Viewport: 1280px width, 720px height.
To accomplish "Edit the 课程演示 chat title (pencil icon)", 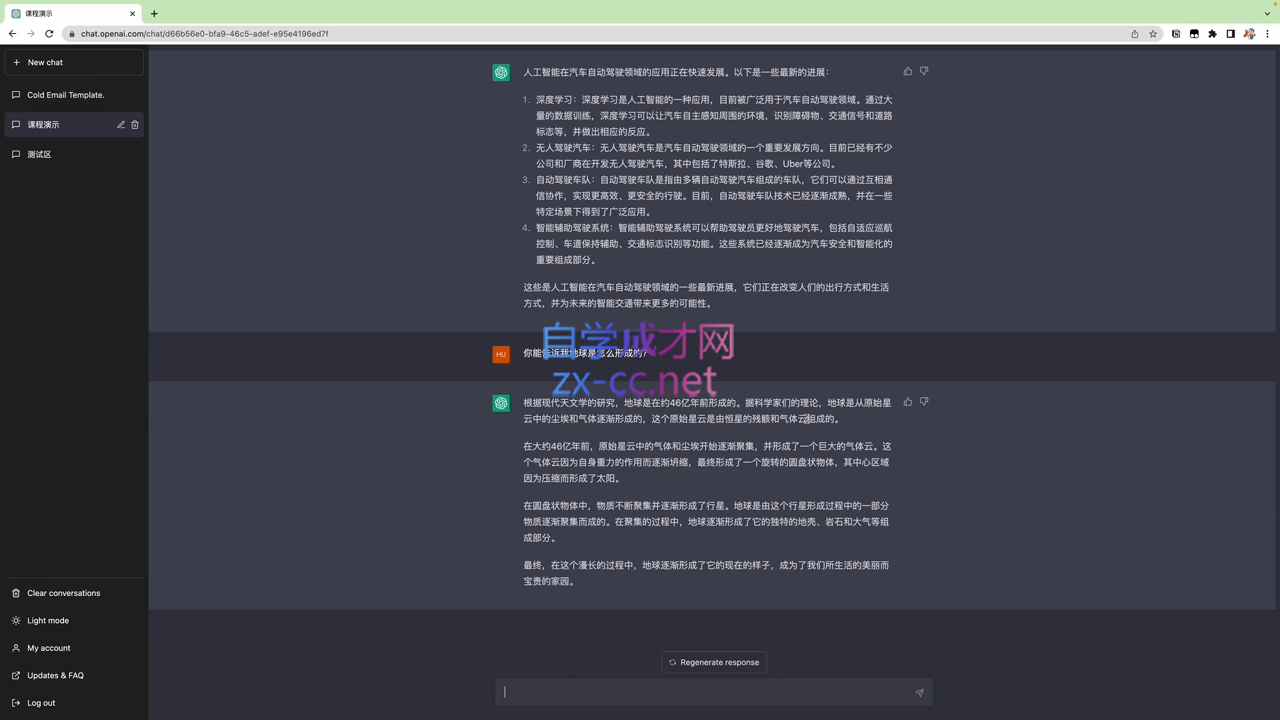I will click(121, 125).
